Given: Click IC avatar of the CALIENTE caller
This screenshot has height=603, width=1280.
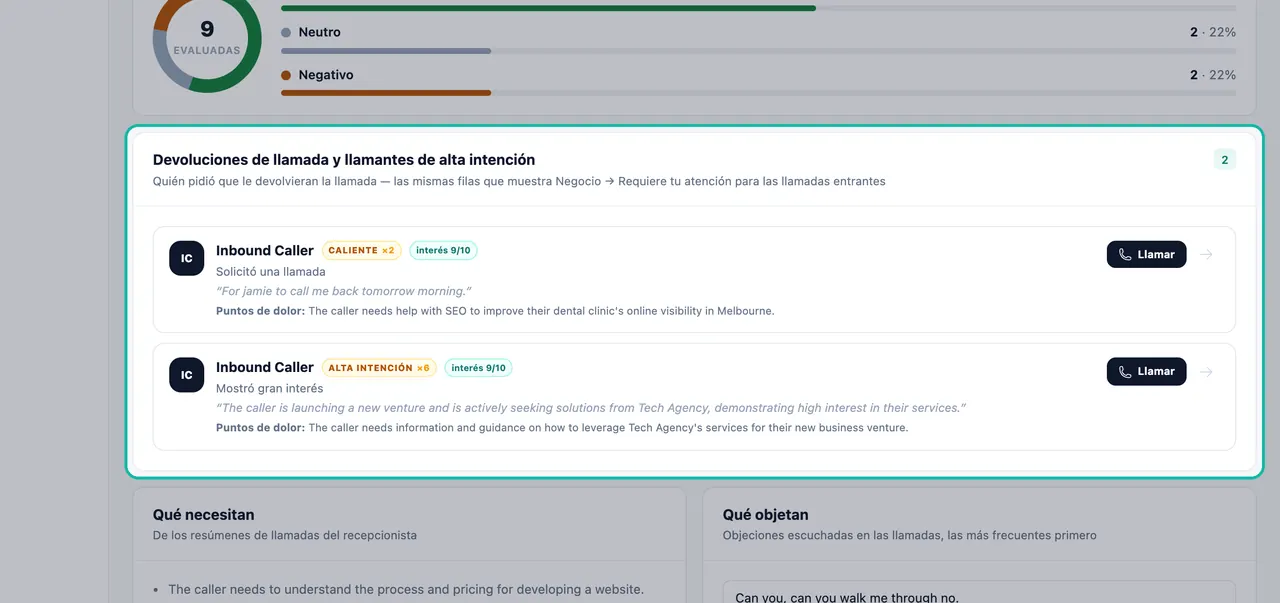Looking at the screenshot, I should coord(186,258).
